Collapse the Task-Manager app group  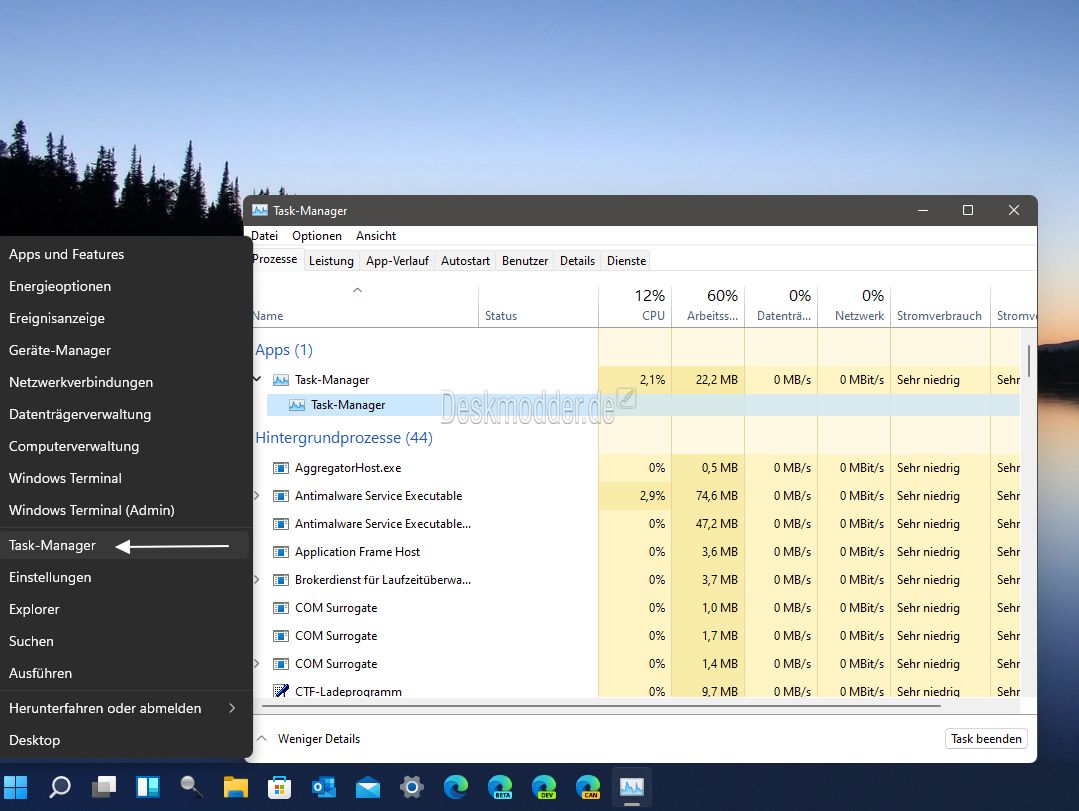click(257, 379)
